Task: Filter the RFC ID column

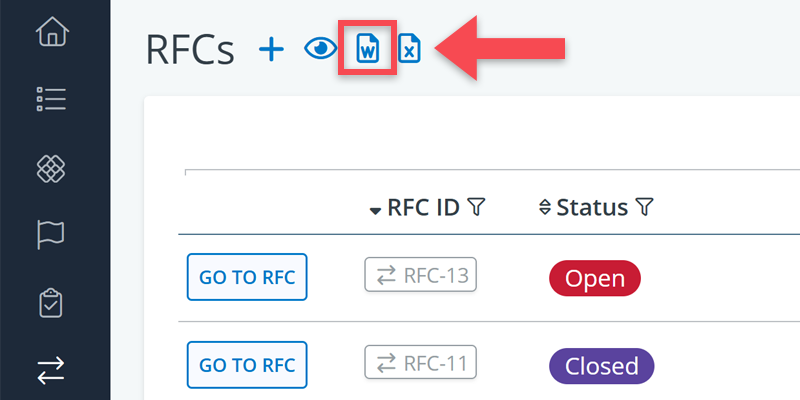Action: click(x=476, y=208)
